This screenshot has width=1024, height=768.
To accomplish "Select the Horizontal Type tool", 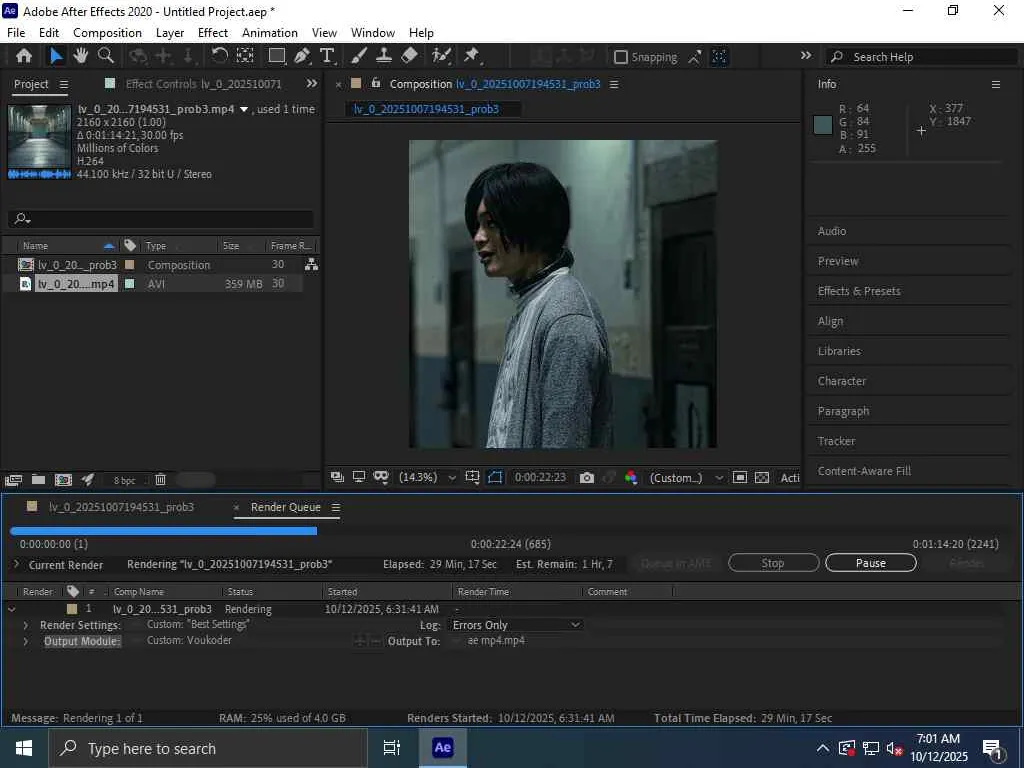I will (x=327, y=57).
